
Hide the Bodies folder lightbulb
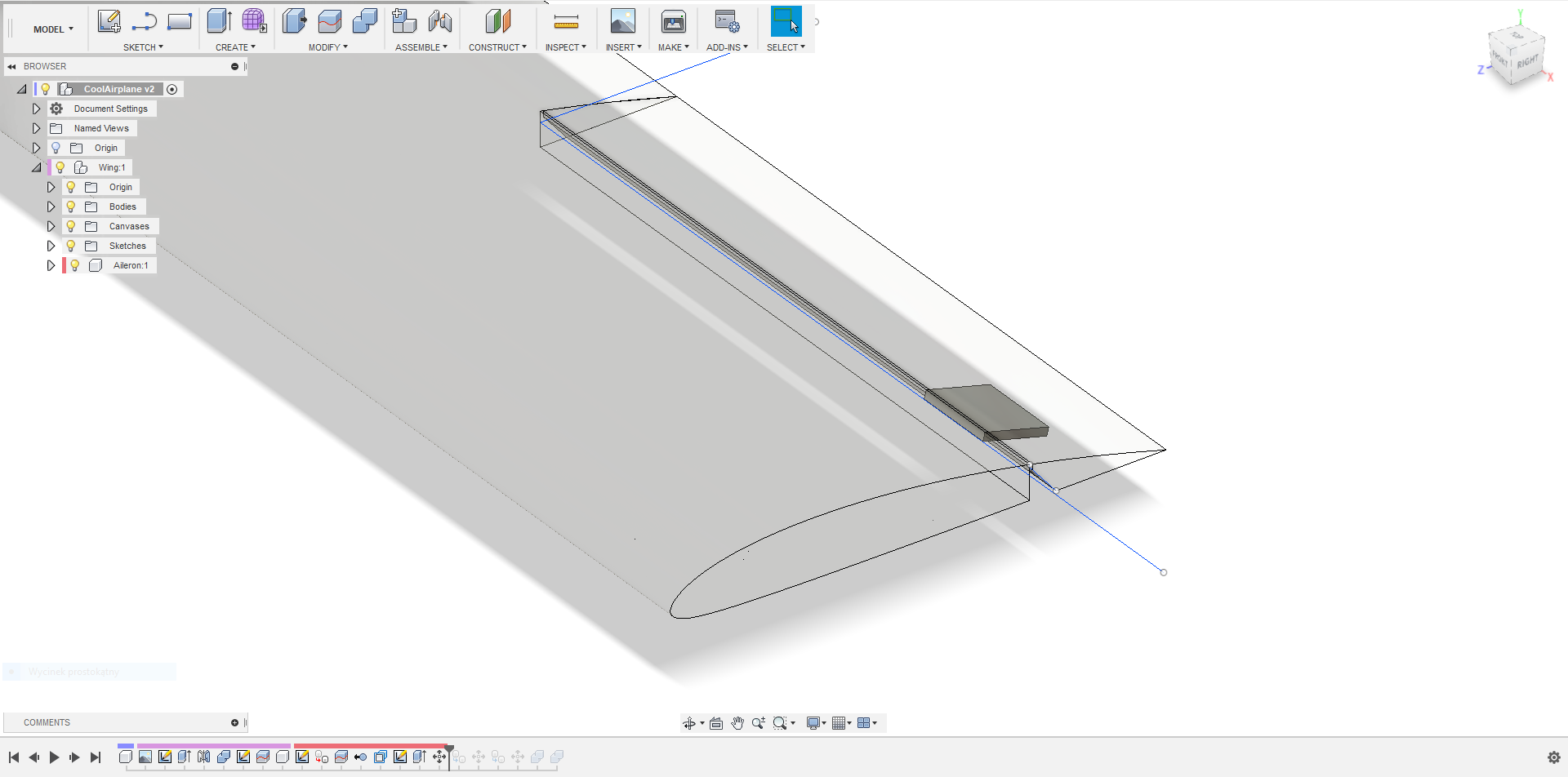coord(71,206)
